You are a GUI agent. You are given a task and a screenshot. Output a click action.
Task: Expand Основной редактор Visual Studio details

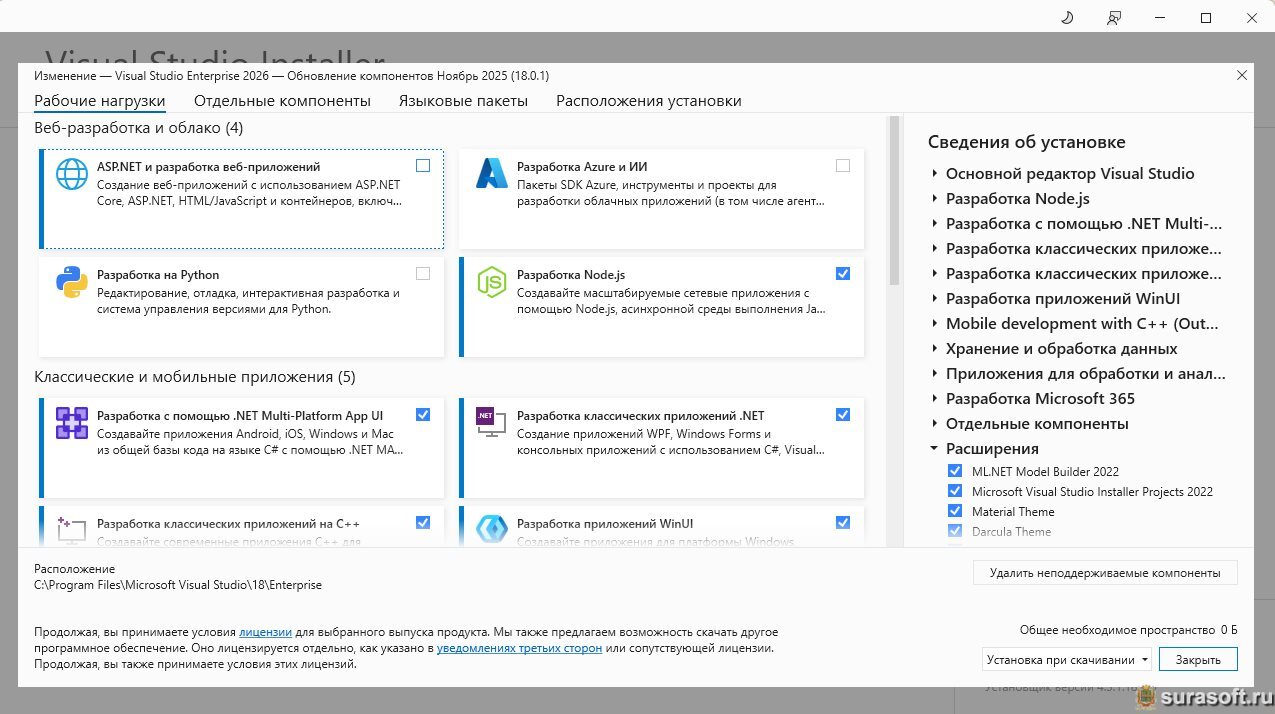click(934, 174)
